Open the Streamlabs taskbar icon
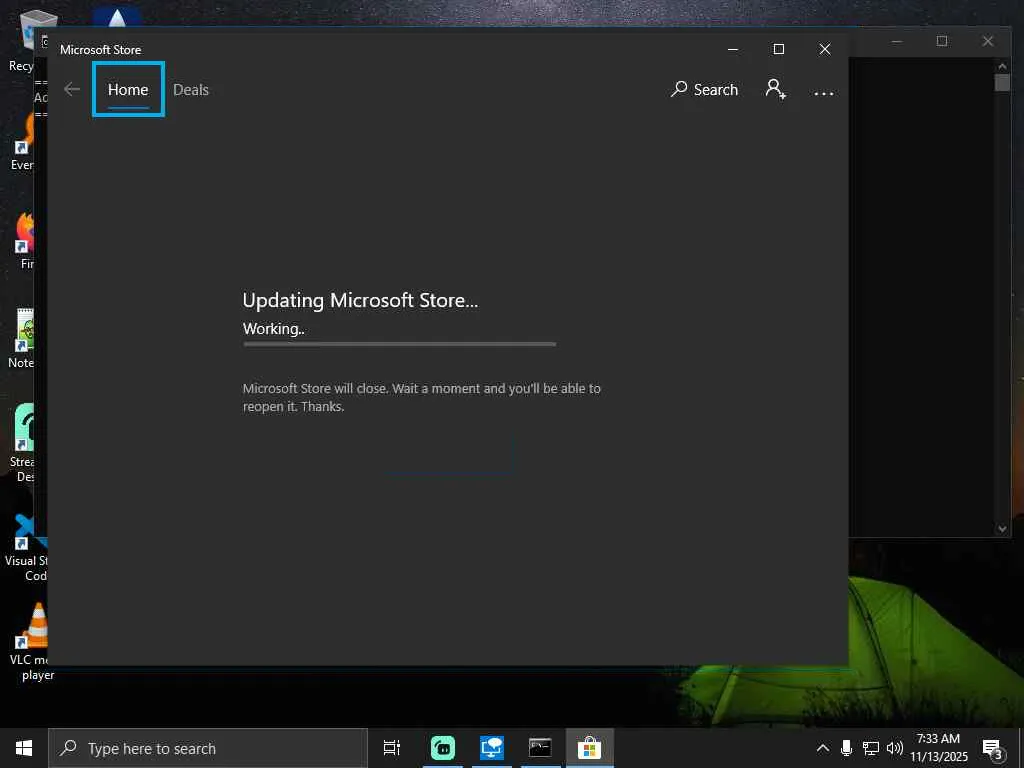The height and width of the screenshot is (768, 1024). [443, 748]
